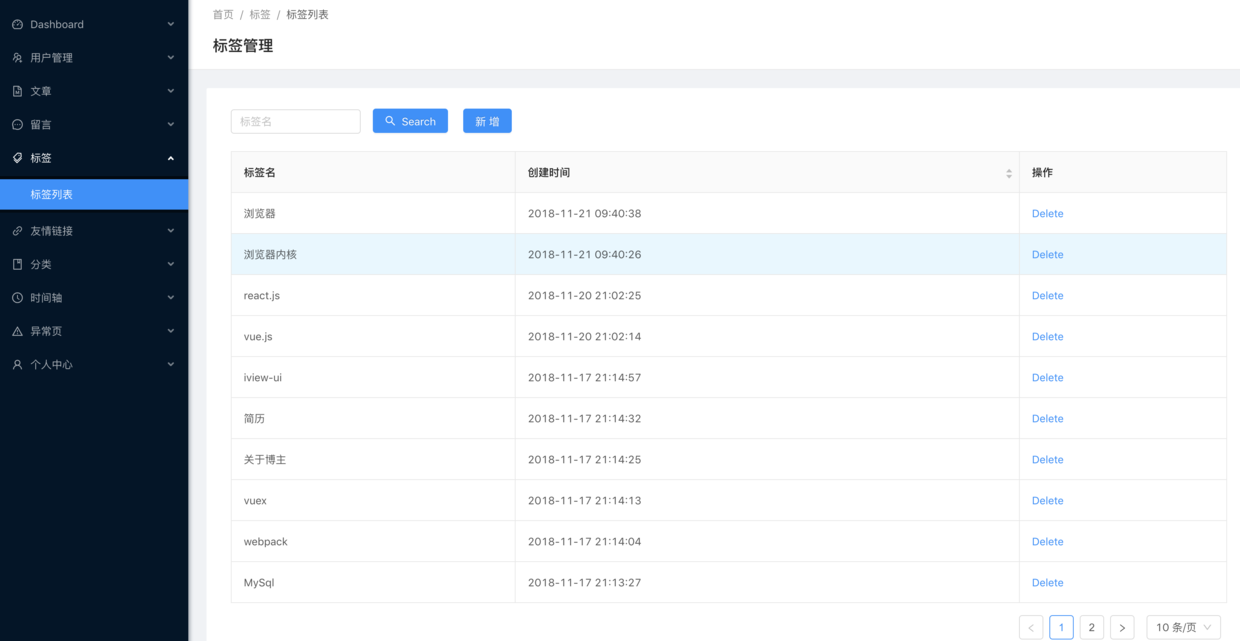Delete the 简历 tag row
The height and width of the screenshot is (641, 1240).
pyautogui.click(x=1047, y=419)
